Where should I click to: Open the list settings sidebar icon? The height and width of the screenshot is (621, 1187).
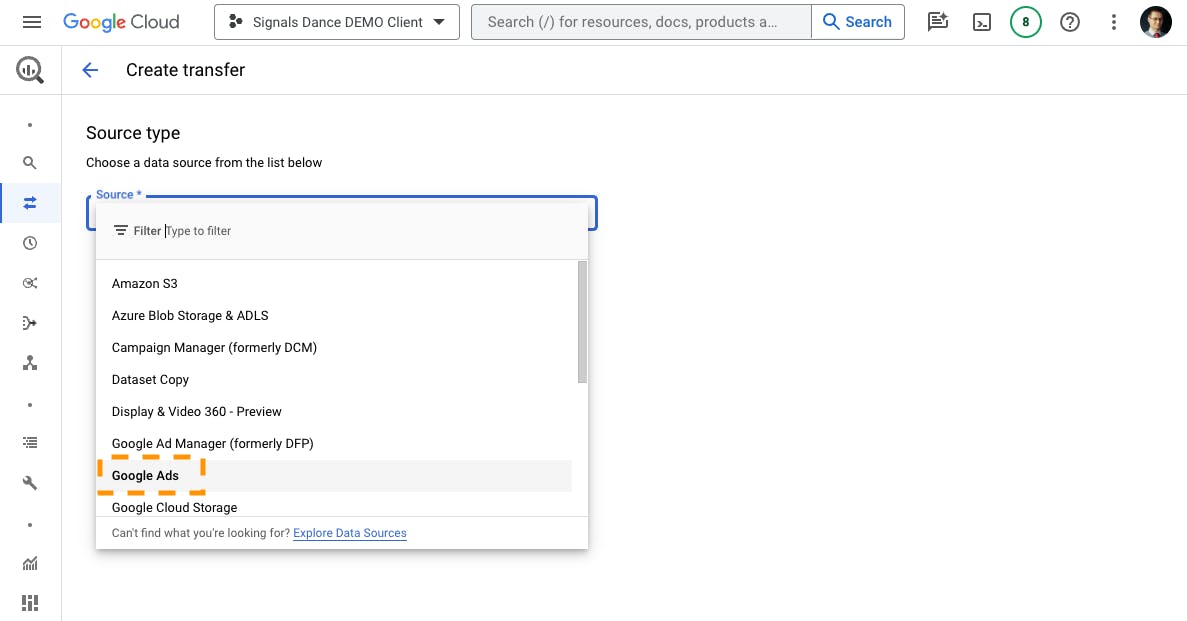coord(30,442)
